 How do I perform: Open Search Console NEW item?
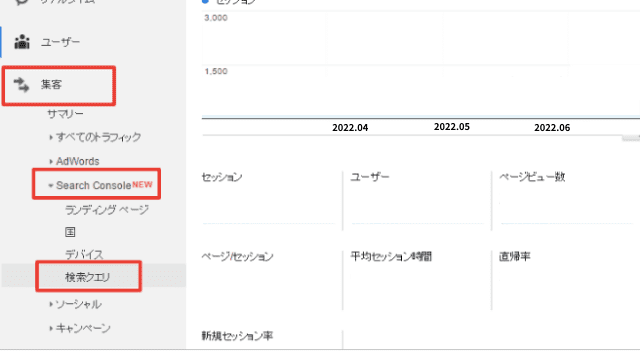pyautogui.click(x=104, y=185)
